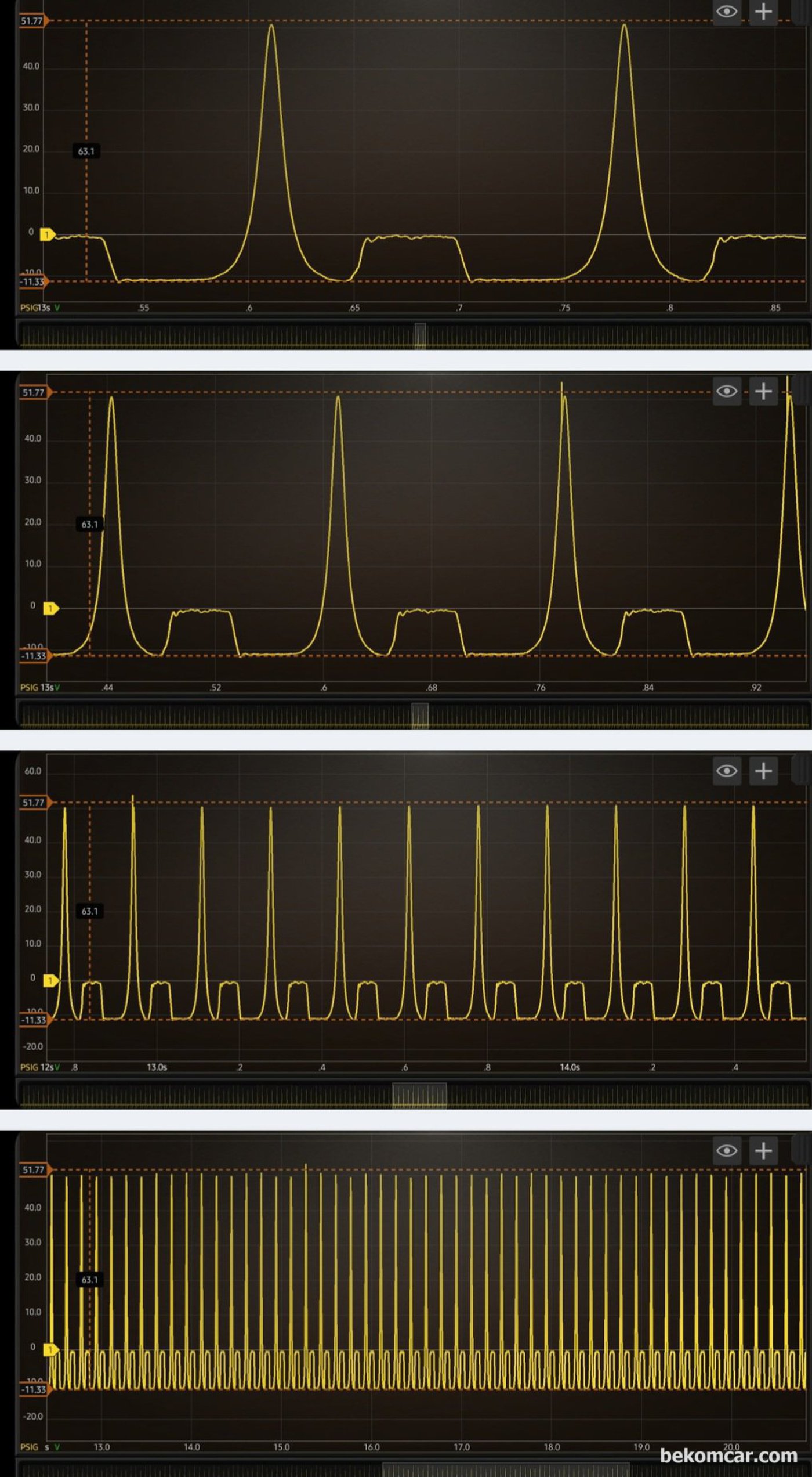Click eye icon in bottom chart
Viewport: 812px width, 1477px height.
(x=727, y=1150)
